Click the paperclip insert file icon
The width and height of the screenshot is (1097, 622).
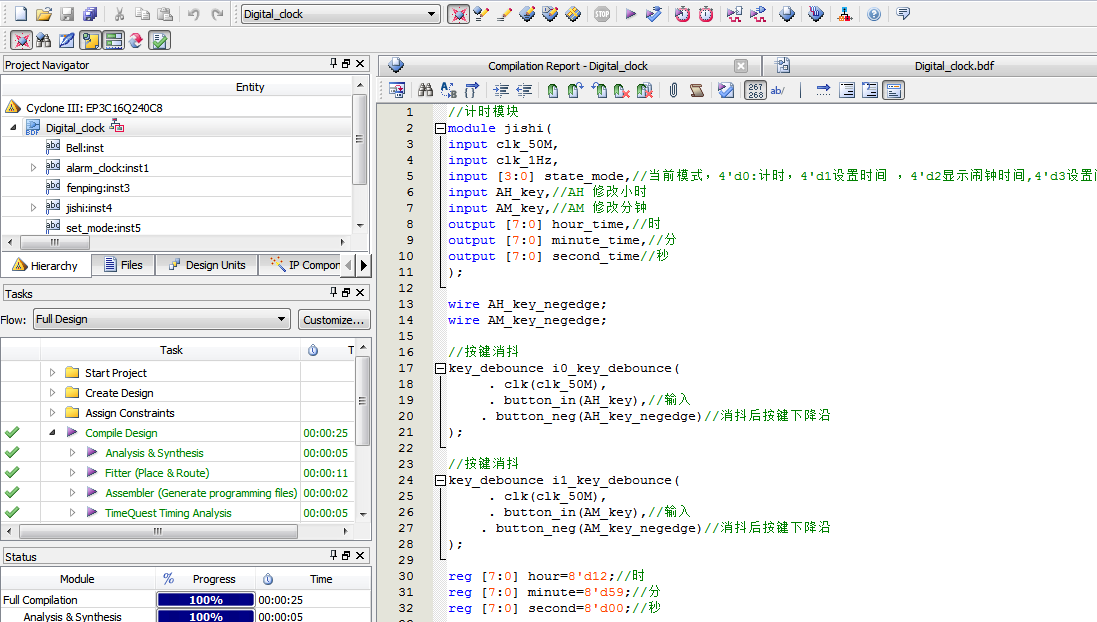tap(674, 90)
